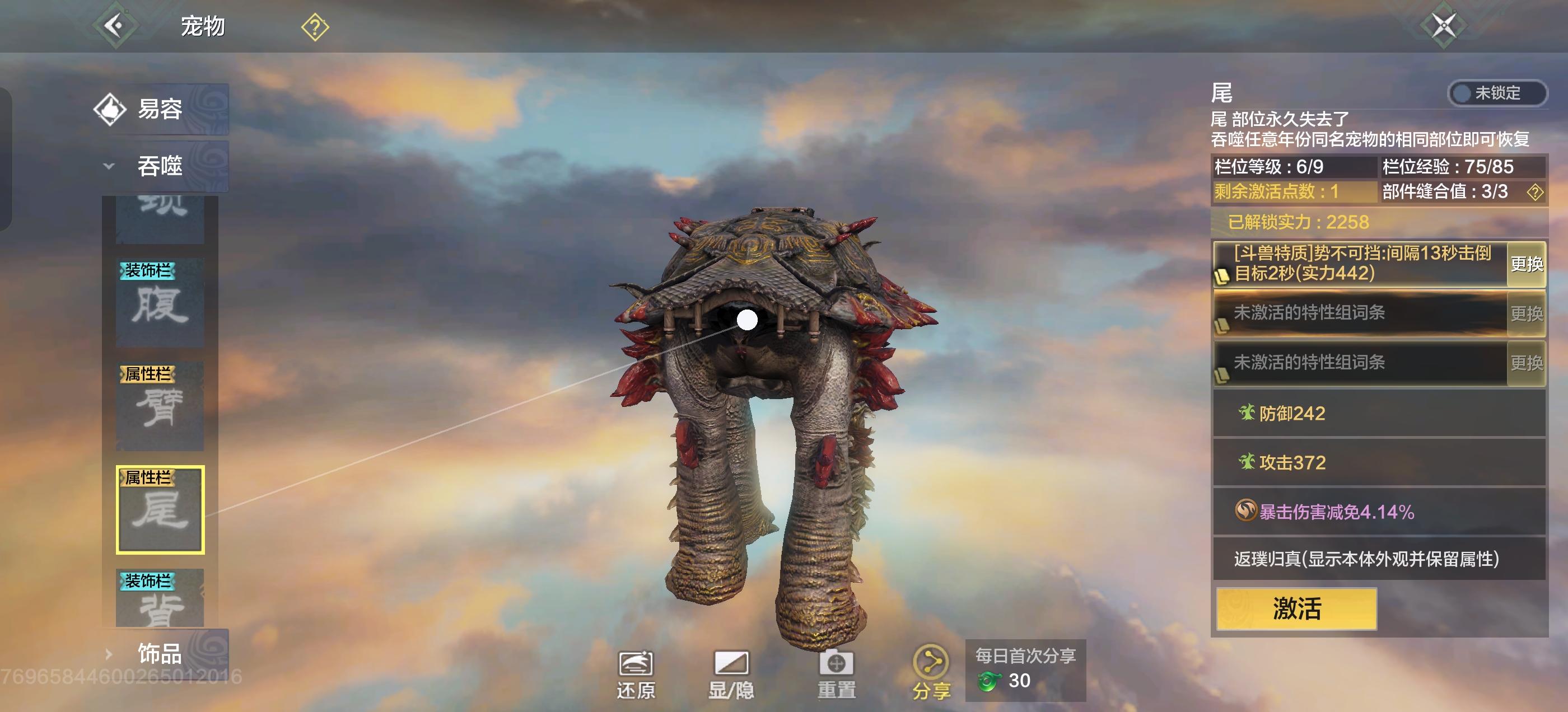Click the 还原 restore icon
Image resolution: width=1568 pixels, height=712 pixels.
[636, 664]
